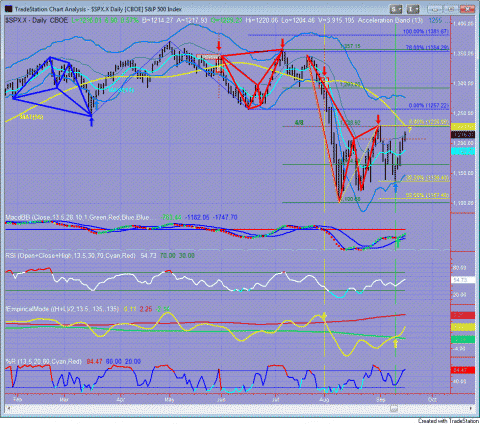This screenshot has width=480, height=424.
Task: Open the interval link I dropdown
Action: (413, 9)
